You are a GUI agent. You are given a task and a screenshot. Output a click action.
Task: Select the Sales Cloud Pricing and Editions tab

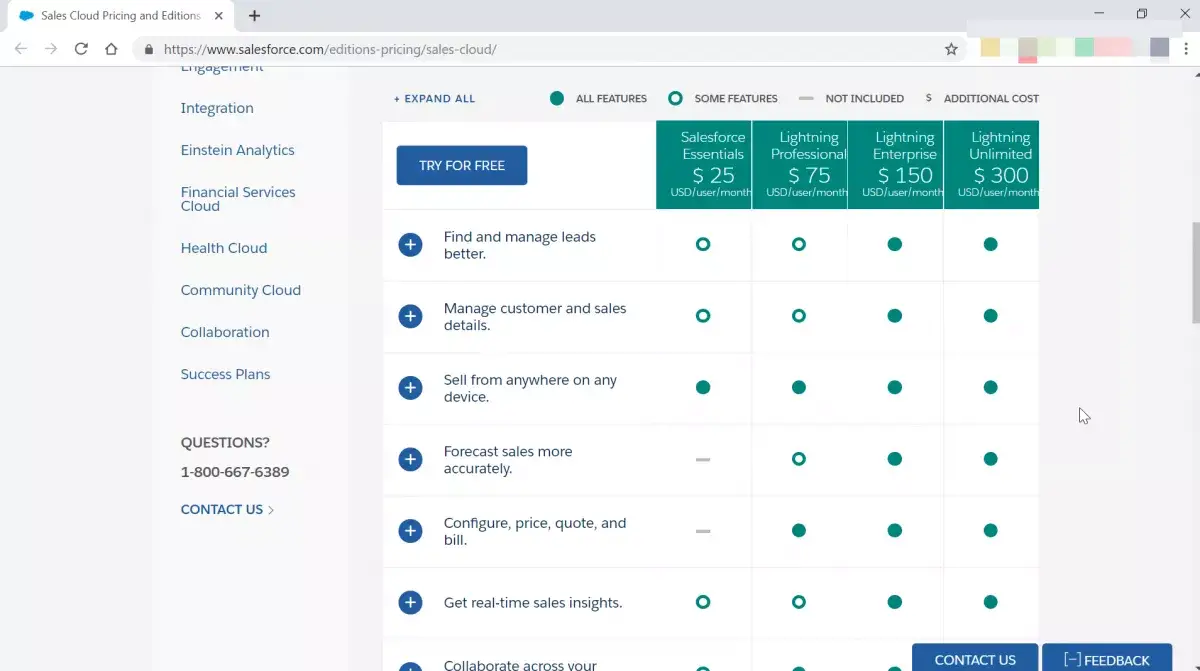(x=121, y=16)
